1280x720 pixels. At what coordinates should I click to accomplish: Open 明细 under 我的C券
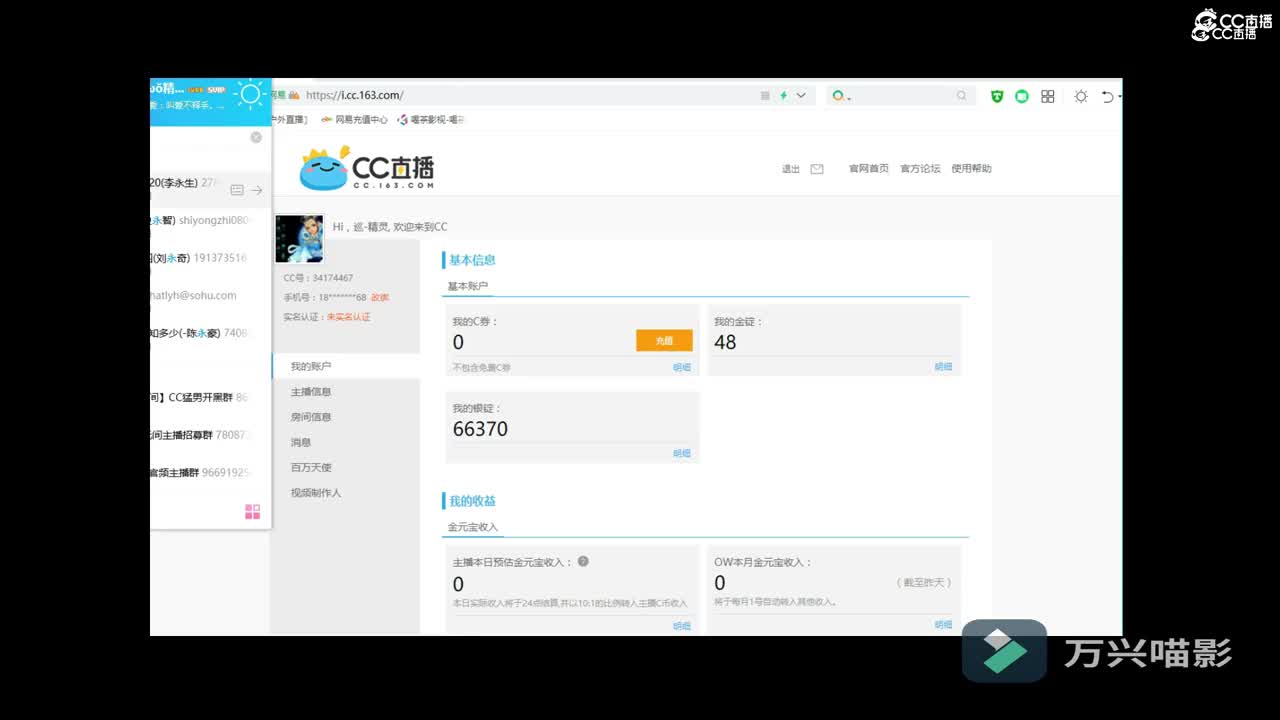682,368
